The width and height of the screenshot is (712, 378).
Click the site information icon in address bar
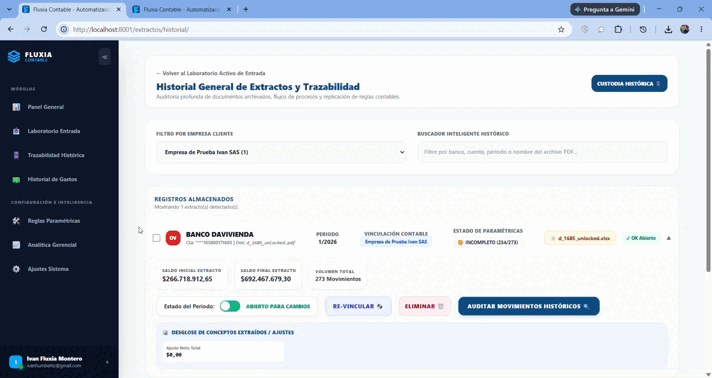[64, 29]
